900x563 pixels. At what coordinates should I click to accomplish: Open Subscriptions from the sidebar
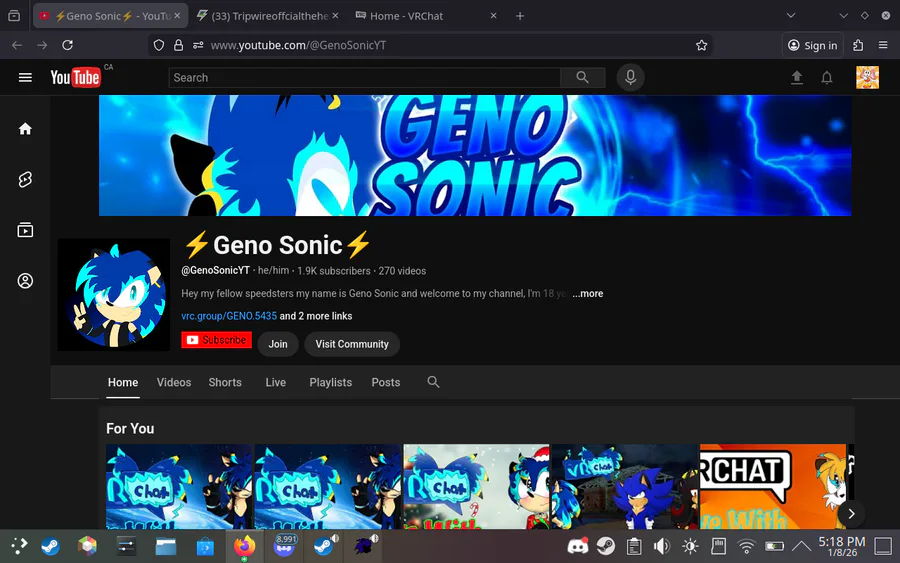pos(25,230)
